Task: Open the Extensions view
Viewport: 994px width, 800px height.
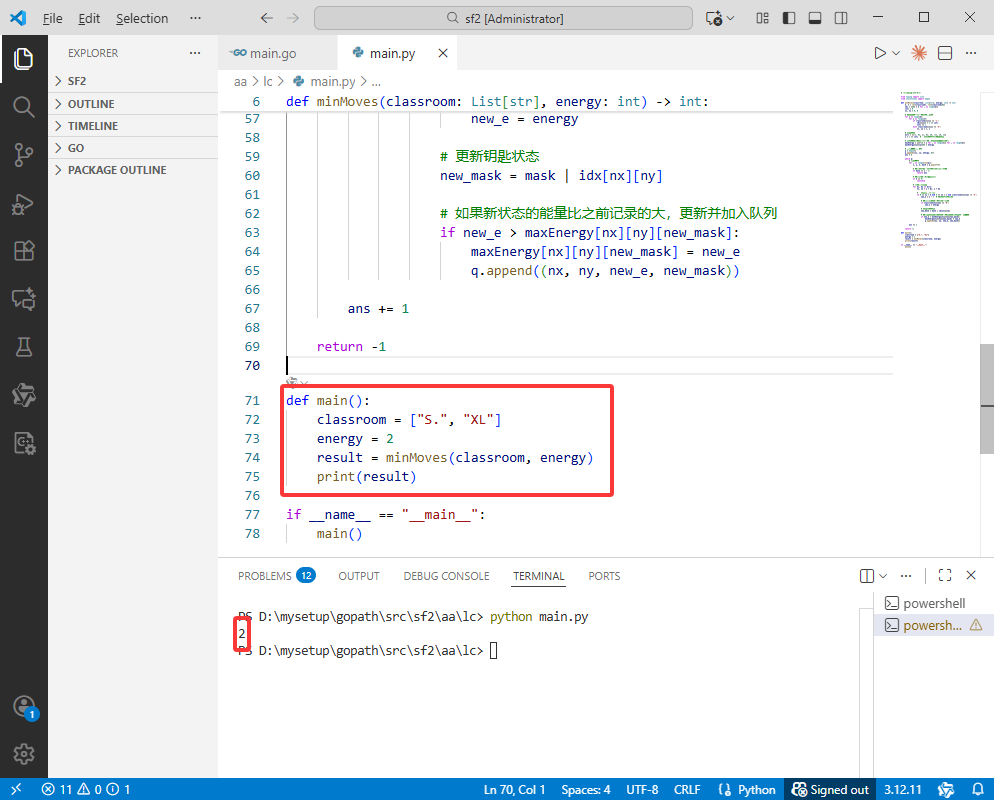Action: pos(23,251)
